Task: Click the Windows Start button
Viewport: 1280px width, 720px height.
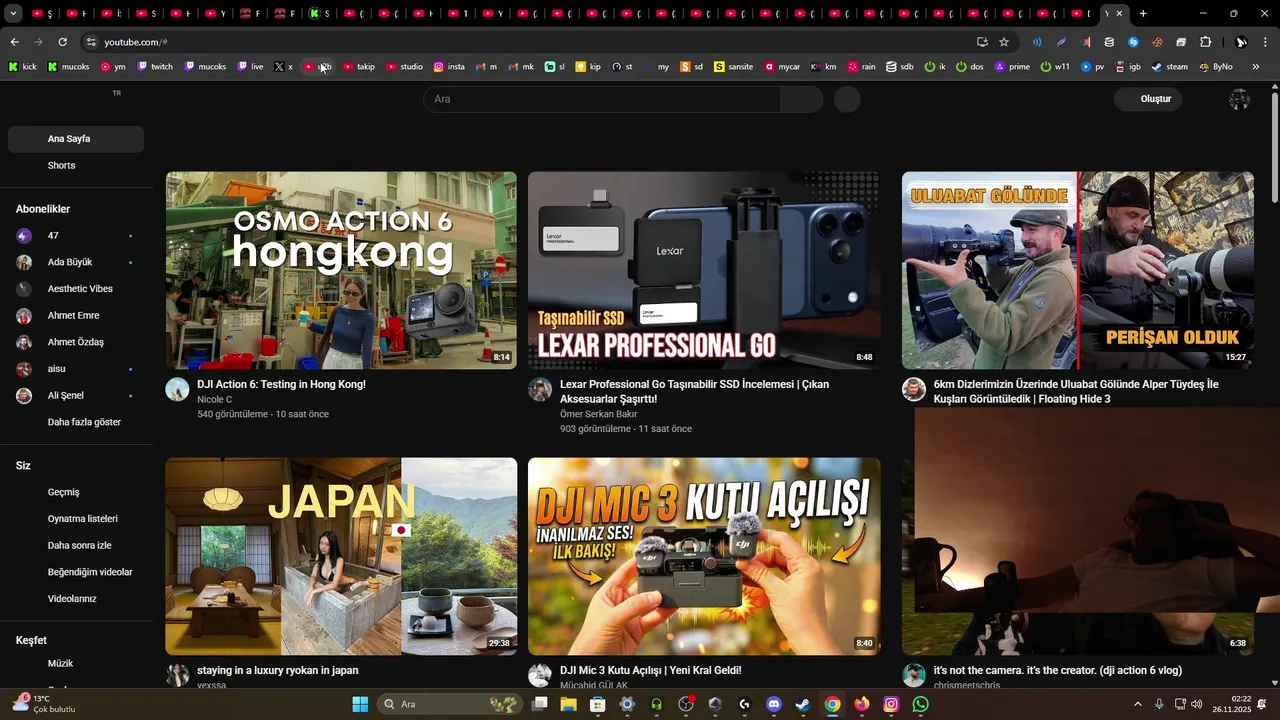Action: (x=360, y=704)
